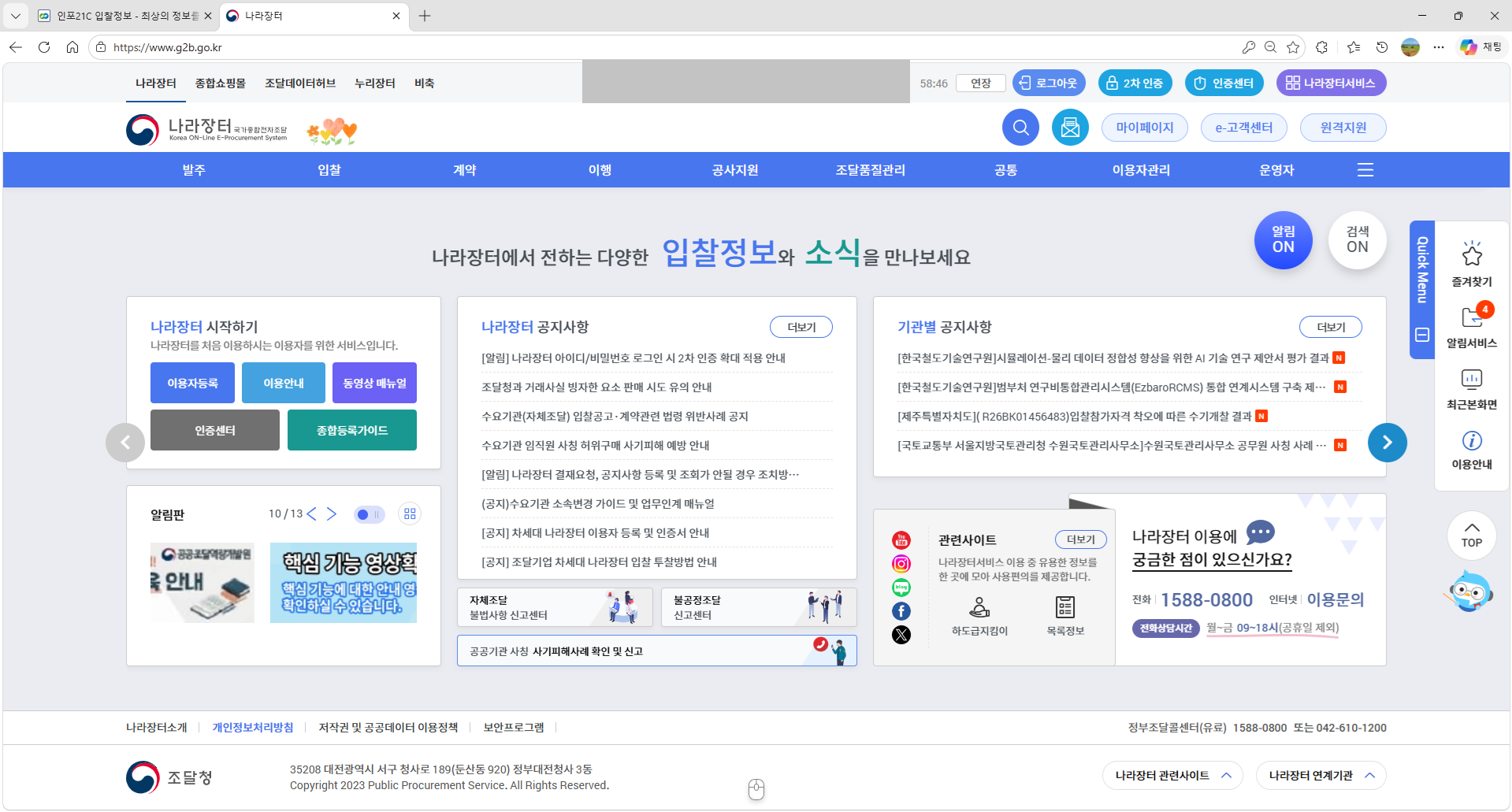This screenshot has width=1512, height=812.
Task: Add page to favorites star icon
Action: click(x=1293, y=47)
